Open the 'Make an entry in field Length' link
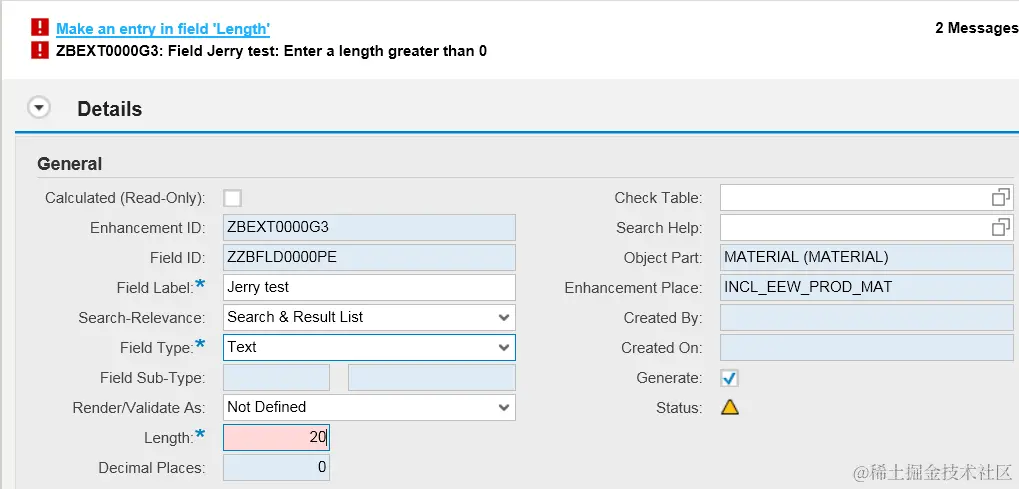Viewport: 1019px width, 489px height. [x=162, y=29]
